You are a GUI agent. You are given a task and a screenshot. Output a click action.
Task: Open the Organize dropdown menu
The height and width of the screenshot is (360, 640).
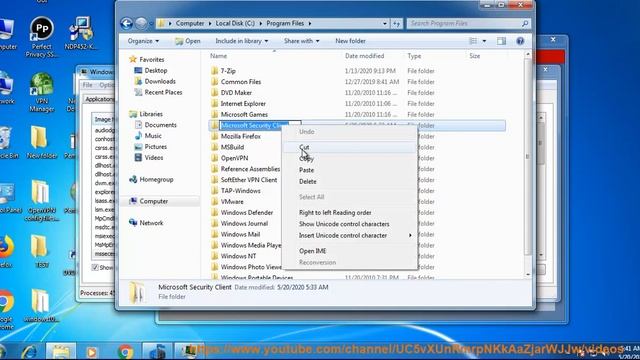click(143, 41)
